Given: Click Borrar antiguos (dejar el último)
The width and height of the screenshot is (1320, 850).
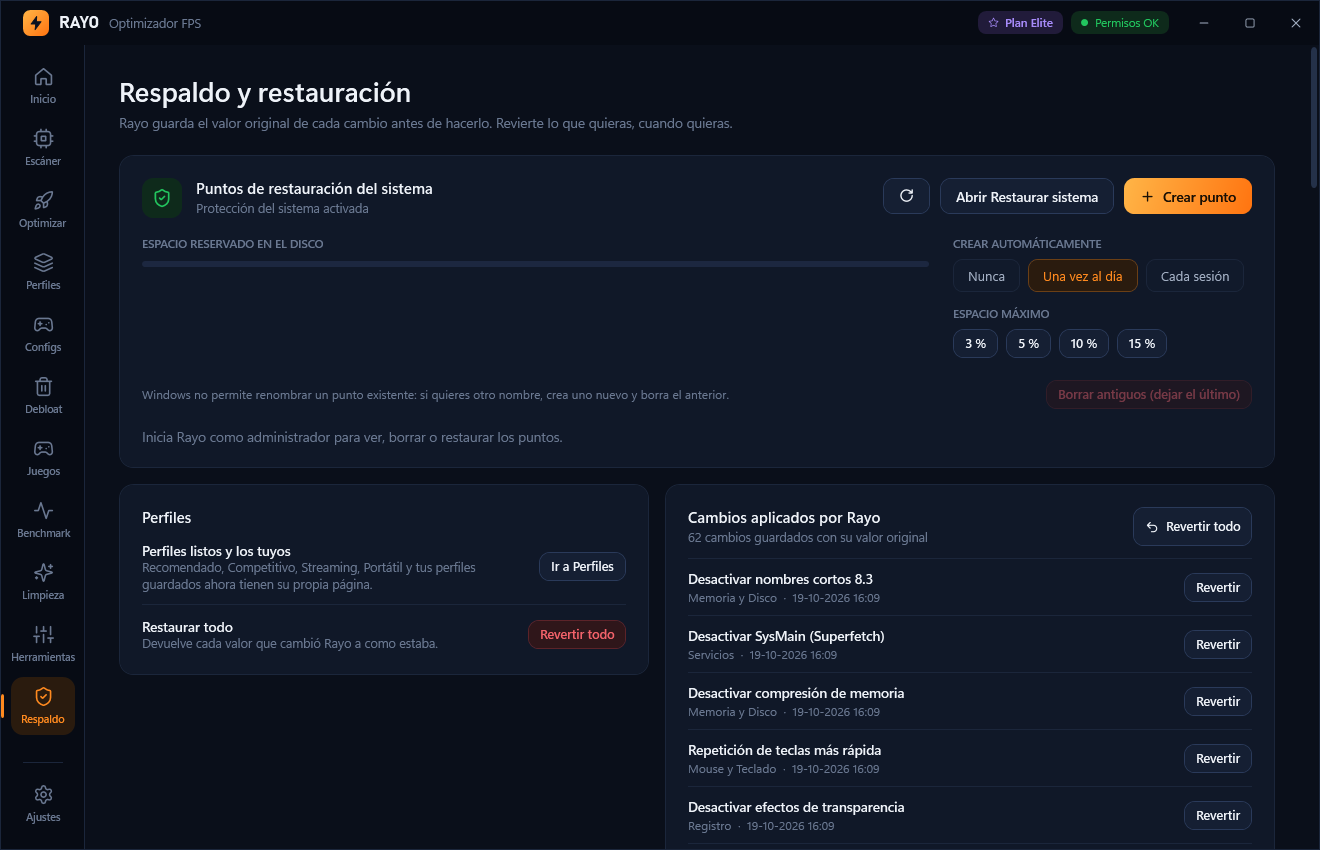Looking at the screenshot, I should click(1149, 394).
